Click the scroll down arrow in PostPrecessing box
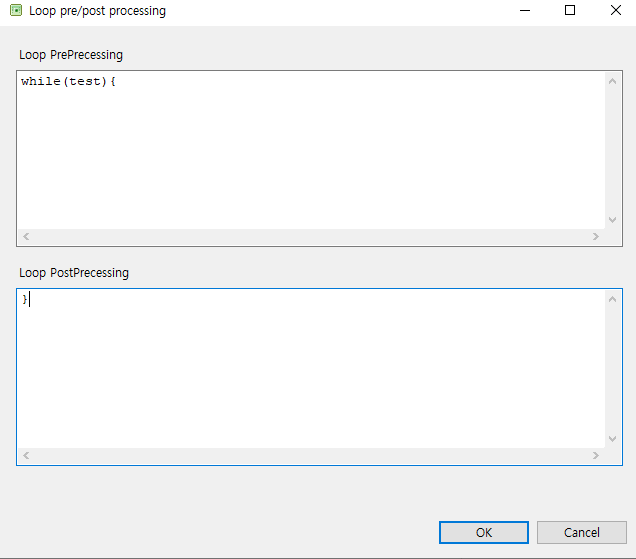 point(613,438)
